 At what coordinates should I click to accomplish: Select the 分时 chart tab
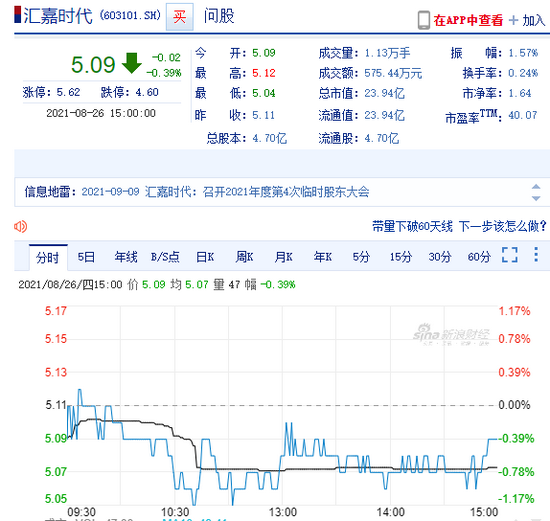click(48, 258)
